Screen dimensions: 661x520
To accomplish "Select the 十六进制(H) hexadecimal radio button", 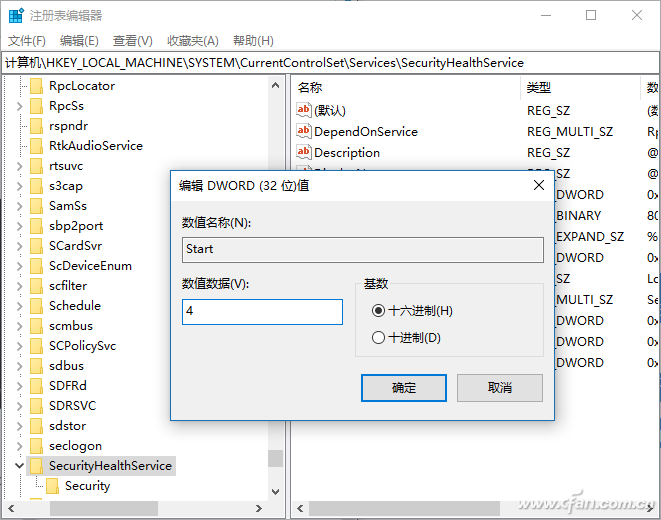I will click(378, 311).
